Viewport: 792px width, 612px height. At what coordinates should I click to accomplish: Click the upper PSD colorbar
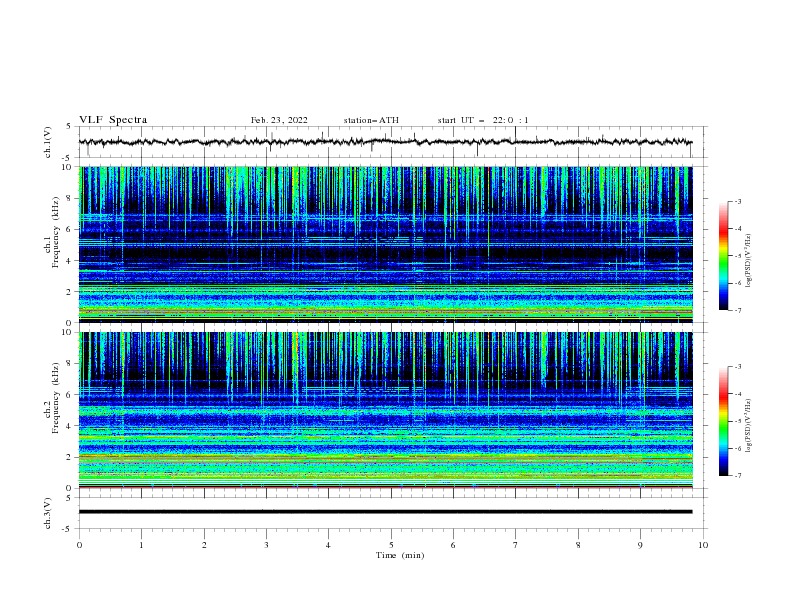[x=723, y=256]
